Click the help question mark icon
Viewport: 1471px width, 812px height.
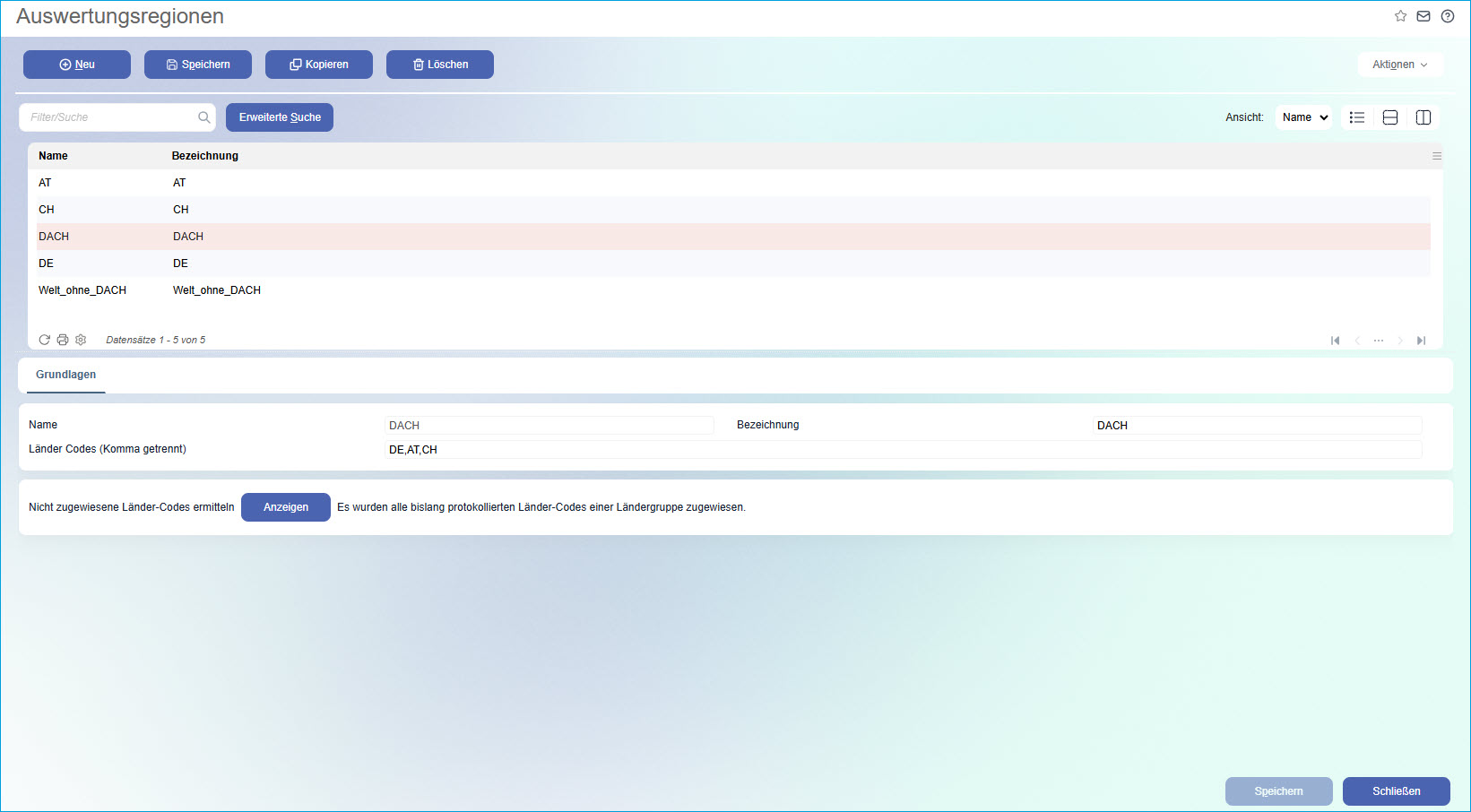tap(1448, 16)
